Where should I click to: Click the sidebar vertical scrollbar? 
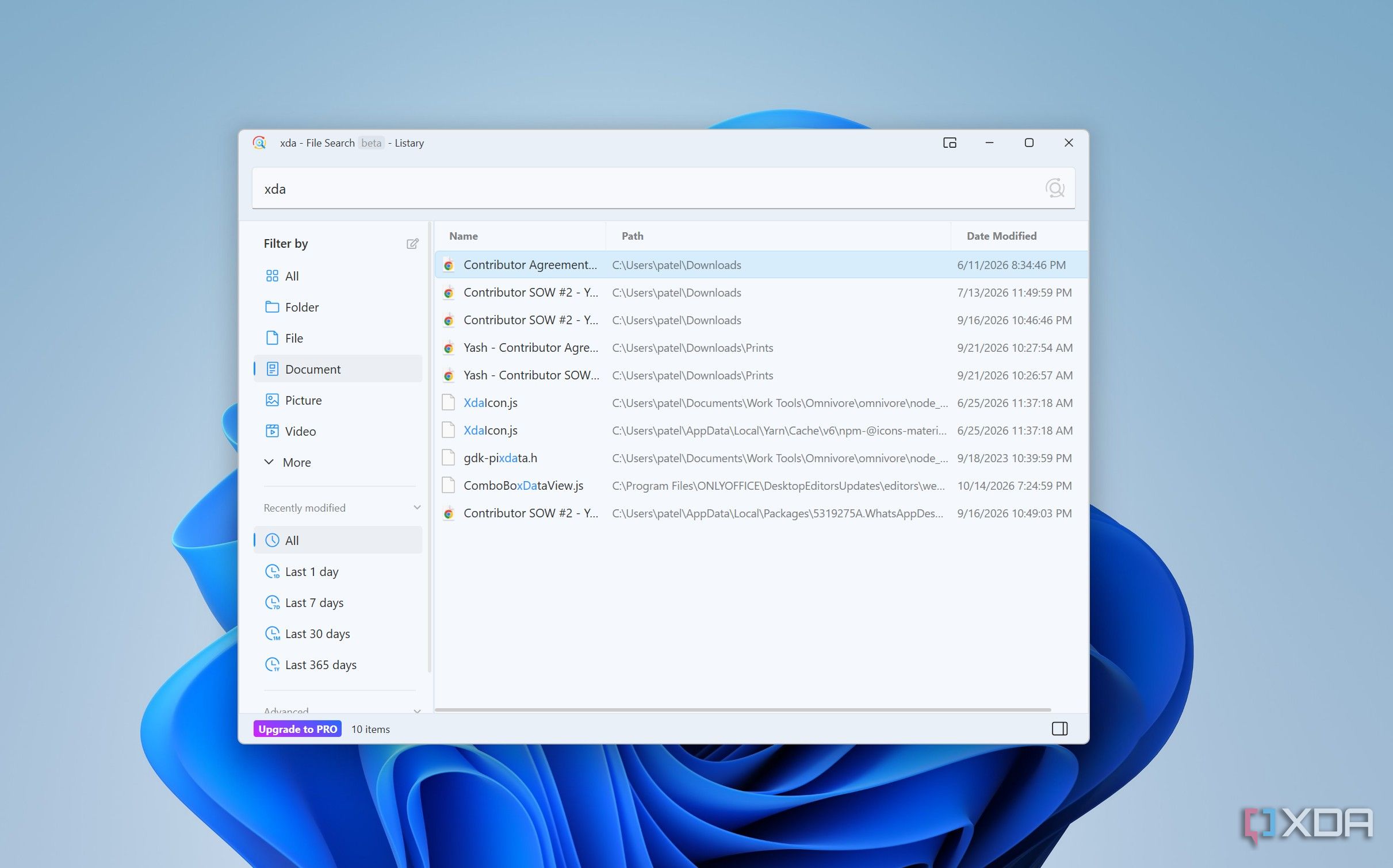pos(430,448)
